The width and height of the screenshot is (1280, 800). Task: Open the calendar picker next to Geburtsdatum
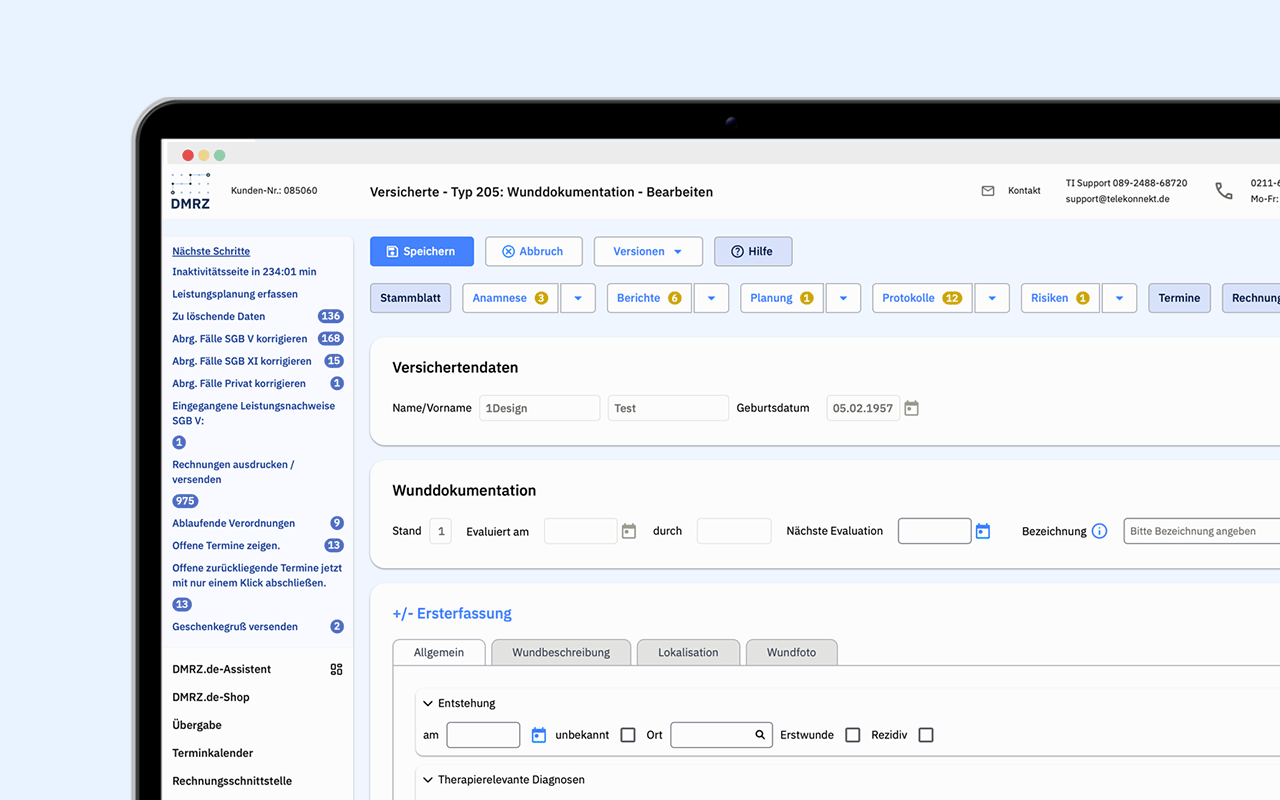911,408
